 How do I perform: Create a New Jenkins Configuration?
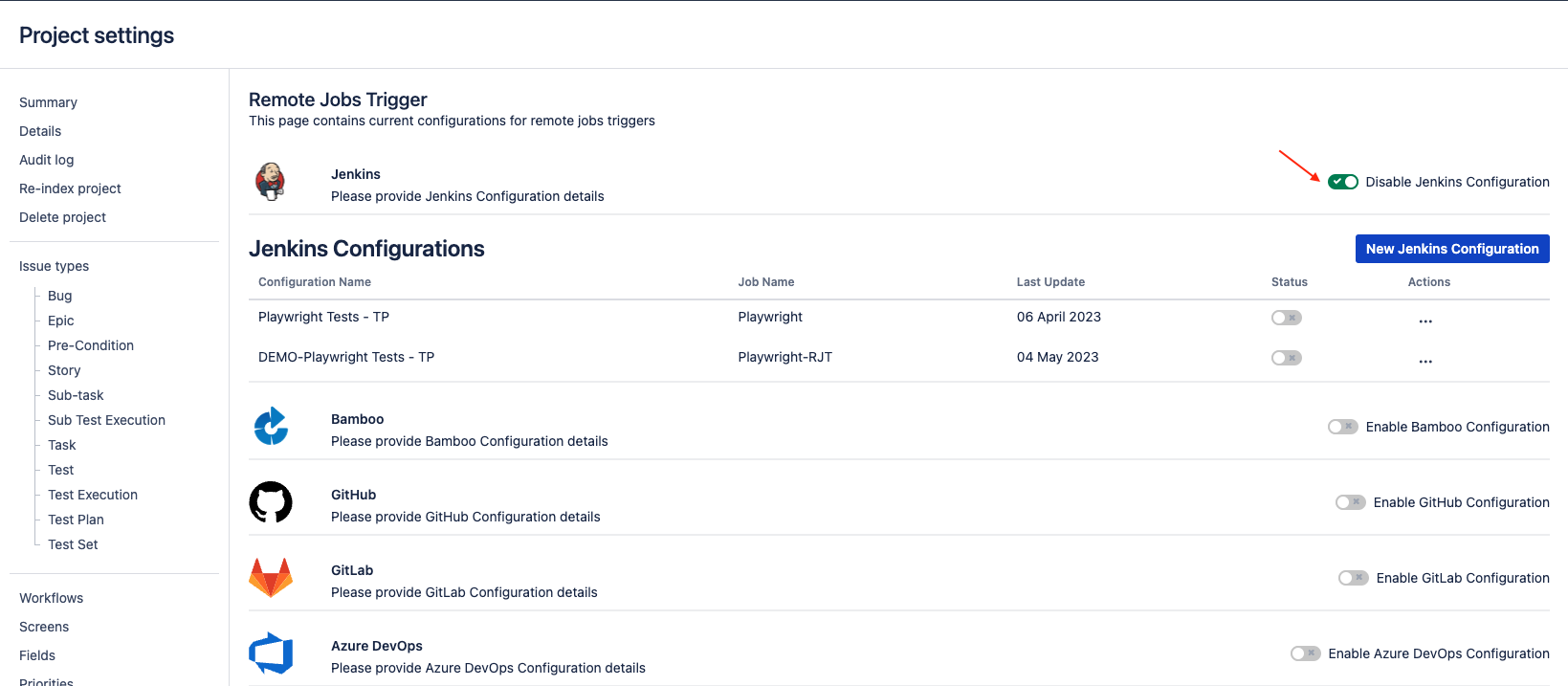(x=1452, y=249)
